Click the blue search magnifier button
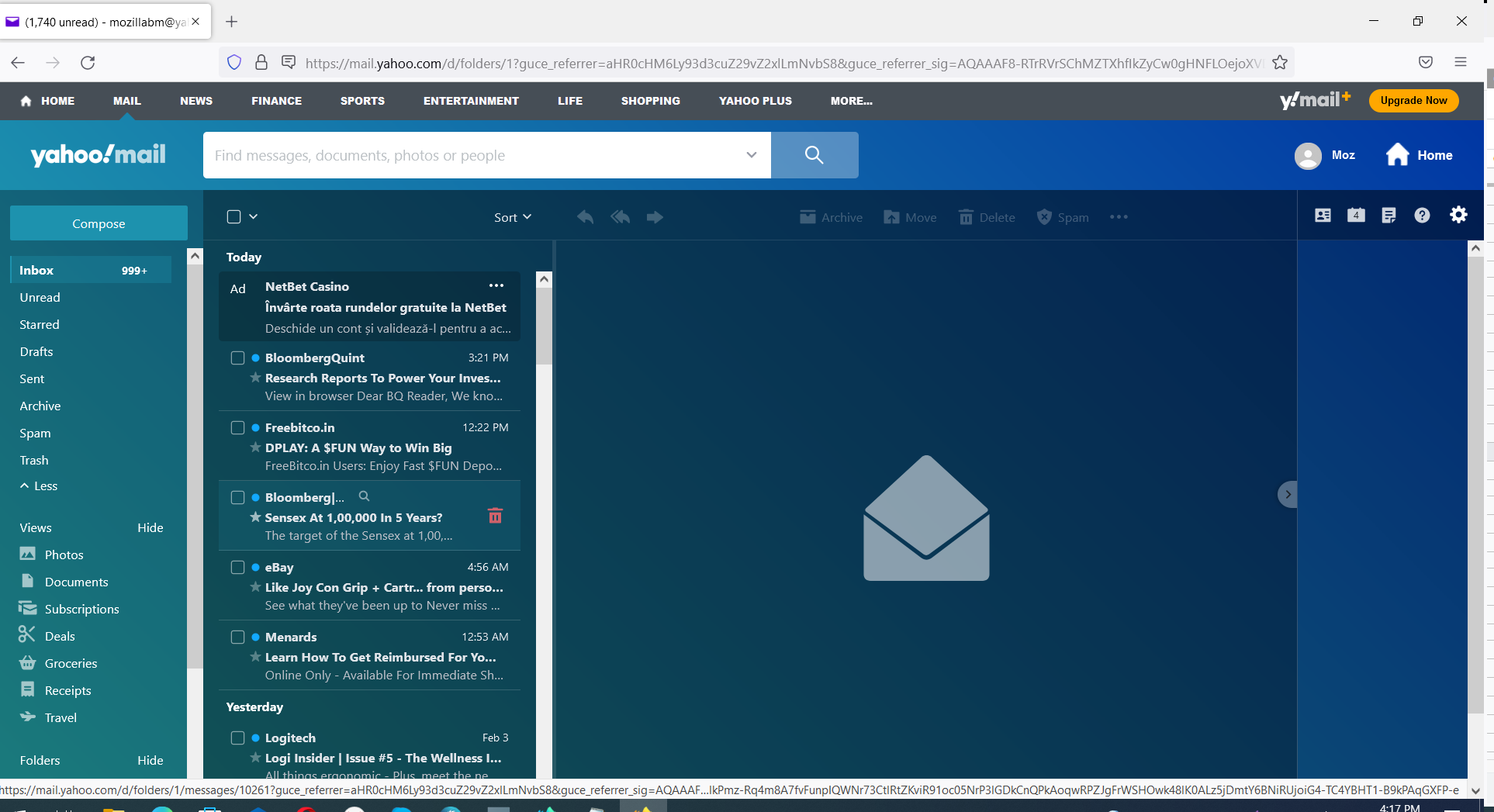 pos(814,155)
